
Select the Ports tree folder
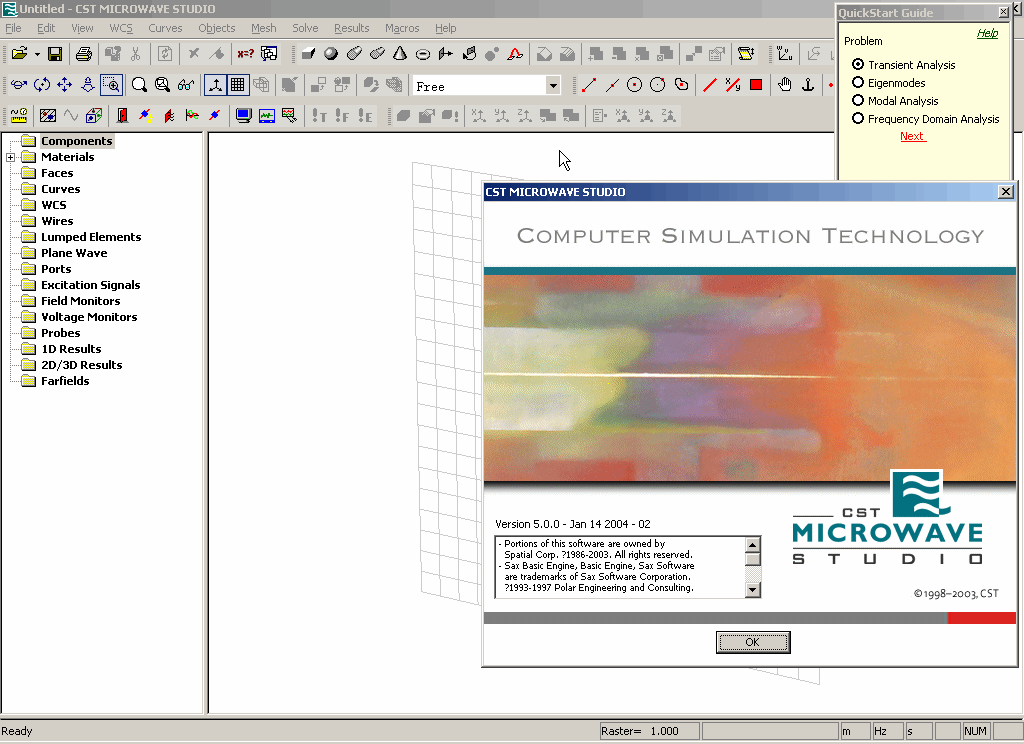click(56, 269)
